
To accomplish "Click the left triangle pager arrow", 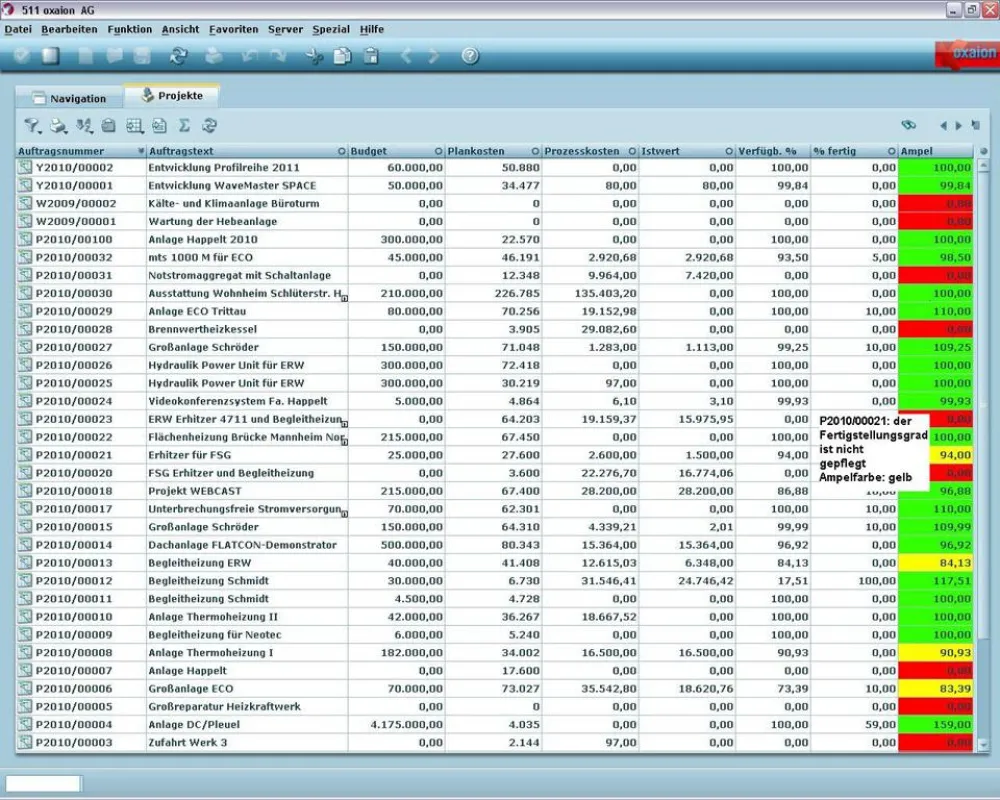I will click(943, 126).
